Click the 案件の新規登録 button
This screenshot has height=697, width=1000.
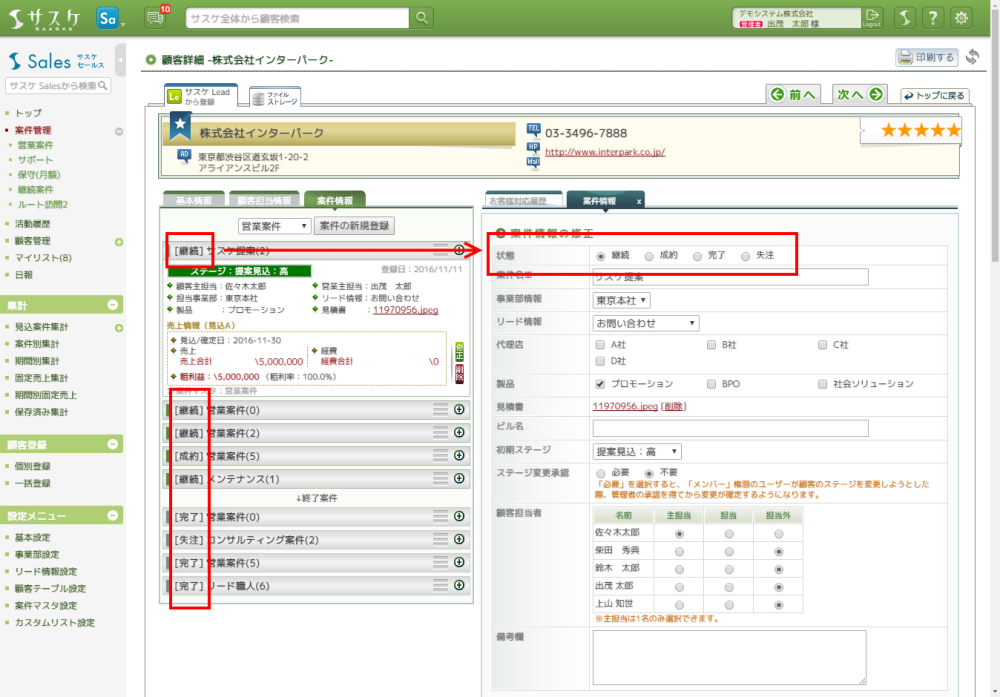[x=355, y=226]
